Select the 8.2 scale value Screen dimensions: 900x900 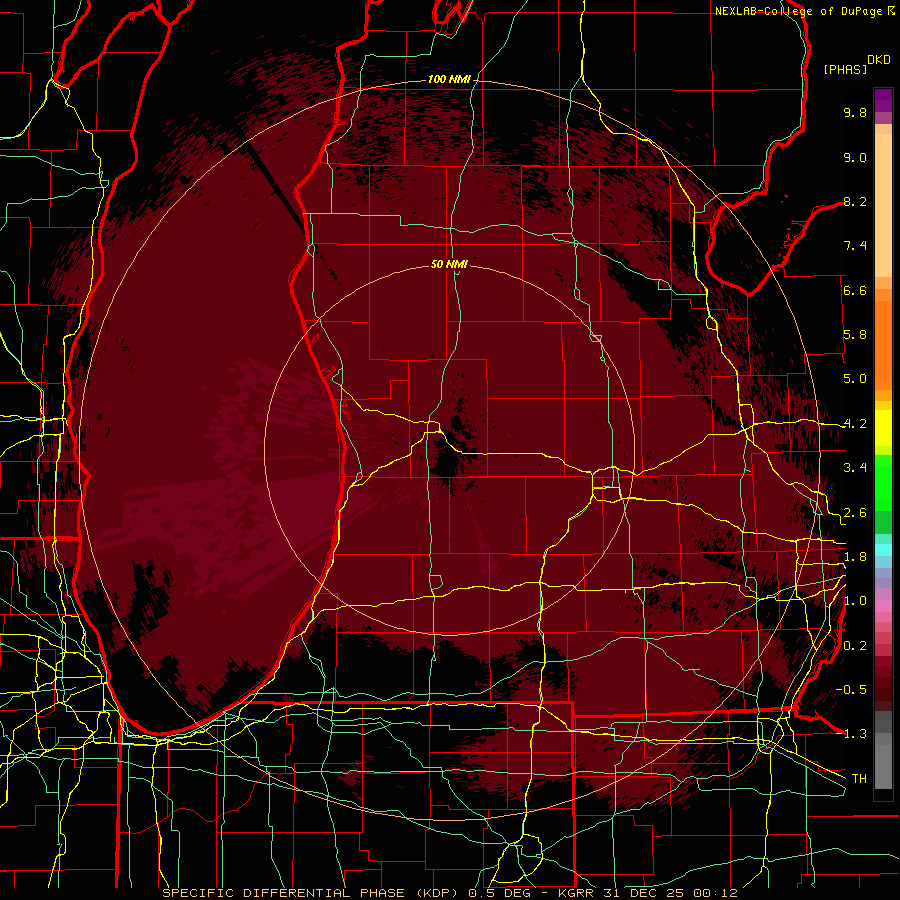point(855,201)
